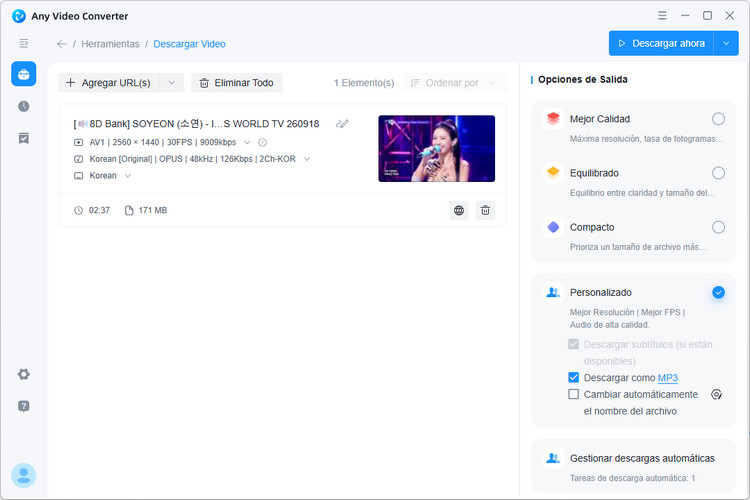Click the Gestionar descargas automáticas icon
750x500 pixels.
coord(553,458)
